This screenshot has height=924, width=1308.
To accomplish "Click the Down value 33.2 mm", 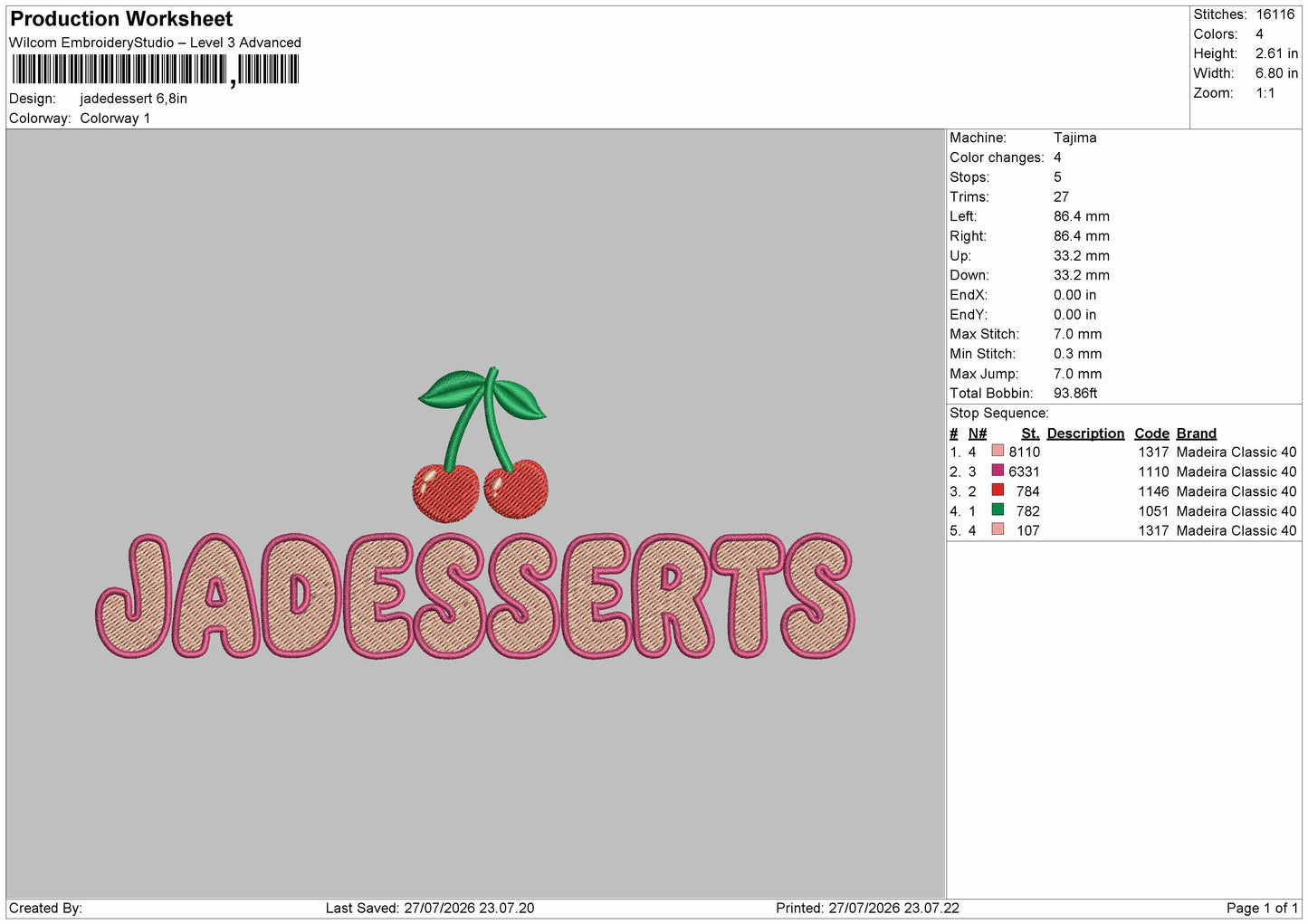I will (1081, 275).
